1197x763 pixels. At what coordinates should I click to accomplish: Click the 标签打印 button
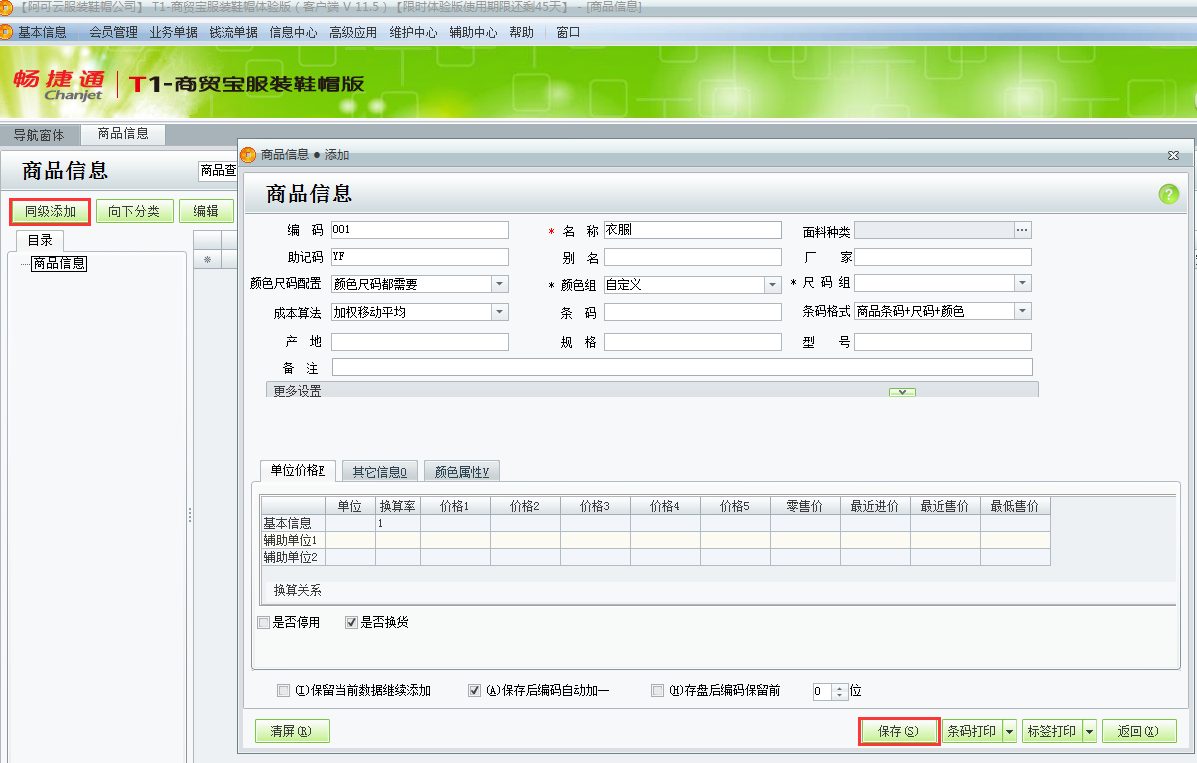1051,732
